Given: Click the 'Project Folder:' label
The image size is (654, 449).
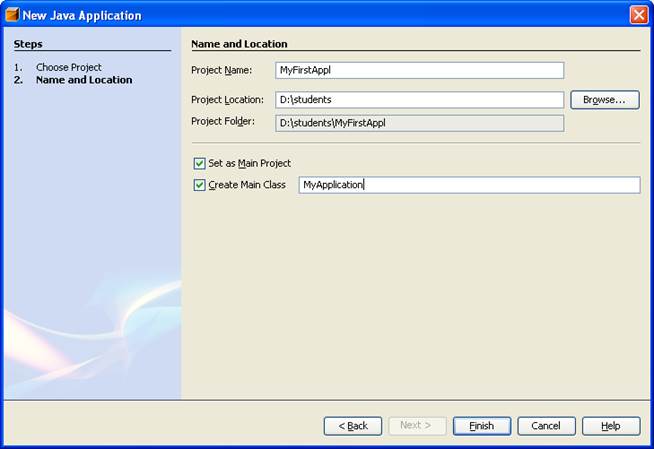Looking at the screenshot, I should click(x=223, y=122).
